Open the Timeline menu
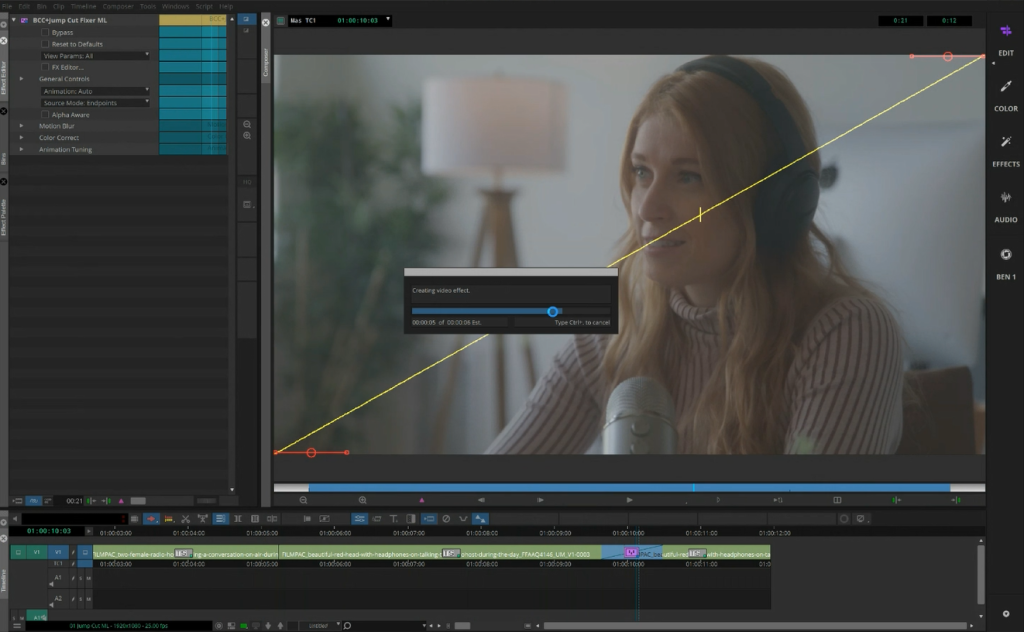 point(83,6)
